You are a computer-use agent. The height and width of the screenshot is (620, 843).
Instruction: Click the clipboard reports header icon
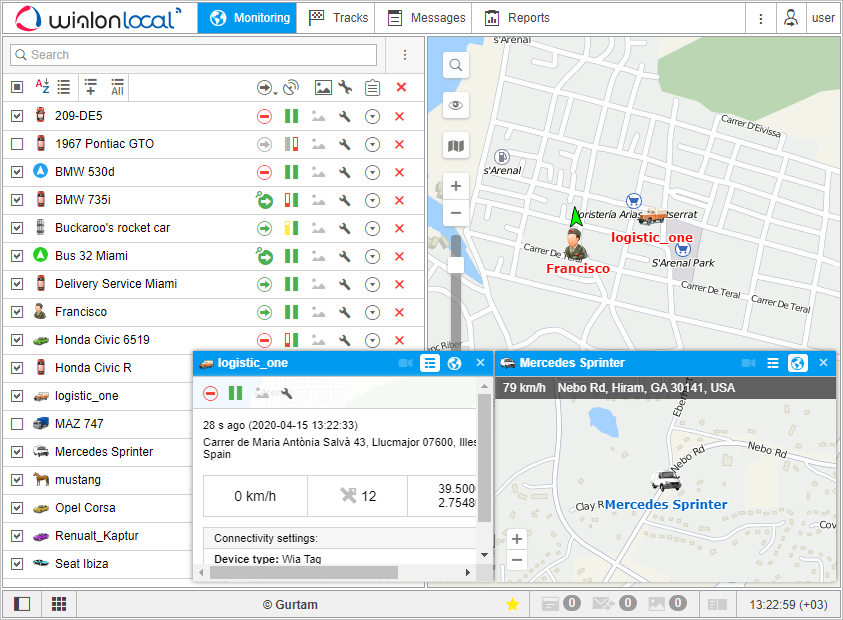(372, 87)
